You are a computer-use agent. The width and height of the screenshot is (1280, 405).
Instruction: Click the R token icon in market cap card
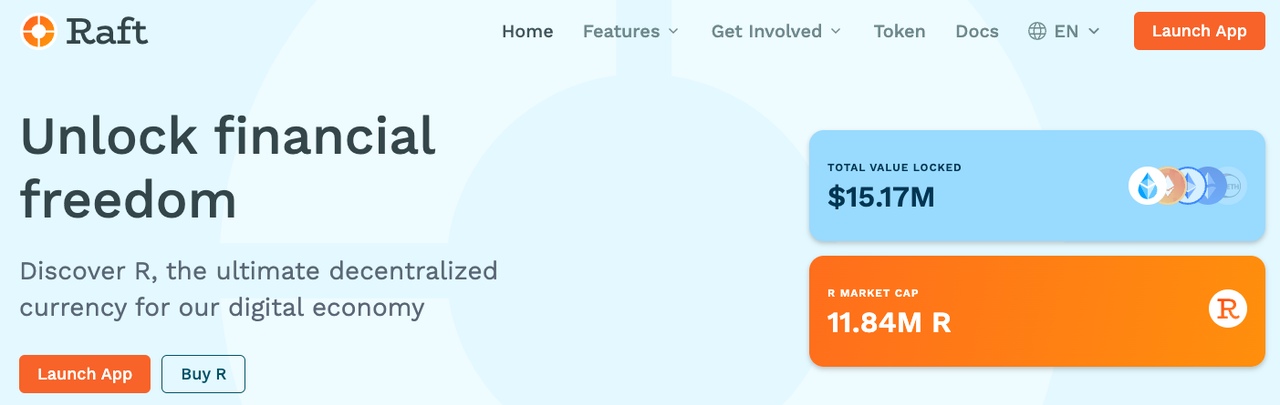(1228, 308)
